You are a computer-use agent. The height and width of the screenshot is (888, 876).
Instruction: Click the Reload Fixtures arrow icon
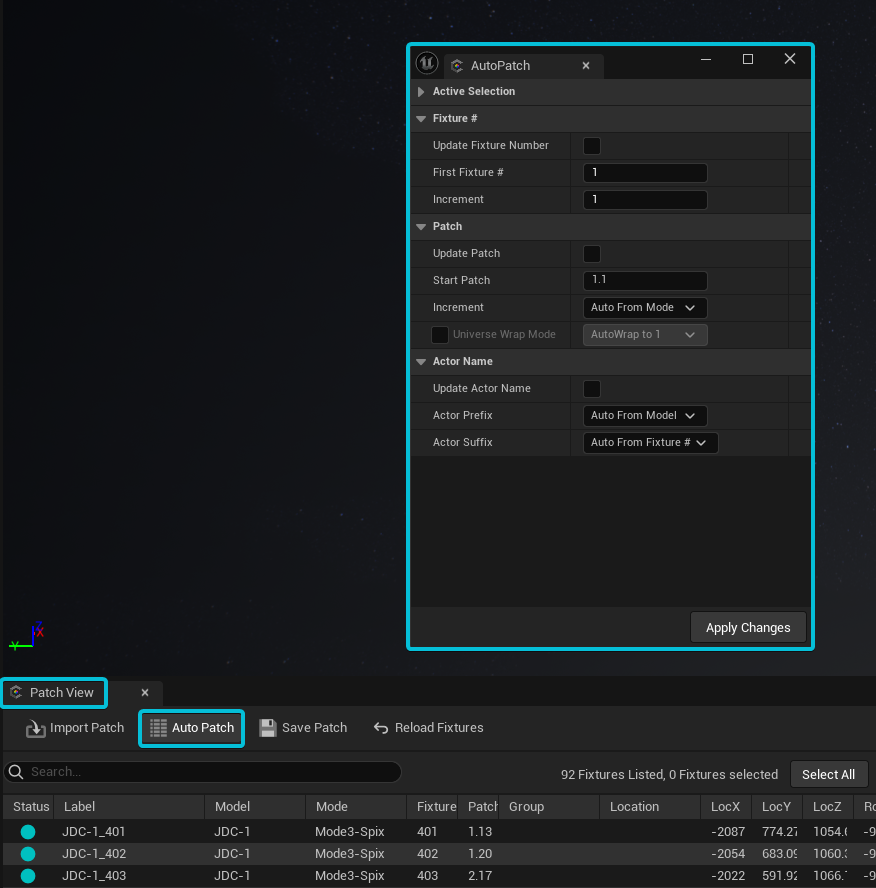(381, 728)
